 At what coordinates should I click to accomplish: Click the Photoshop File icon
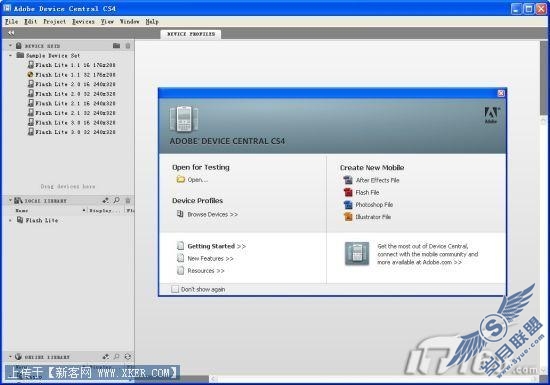[348, 204]
